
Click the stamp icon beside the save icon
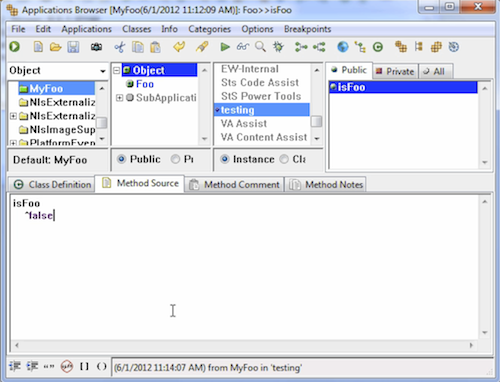96,47
